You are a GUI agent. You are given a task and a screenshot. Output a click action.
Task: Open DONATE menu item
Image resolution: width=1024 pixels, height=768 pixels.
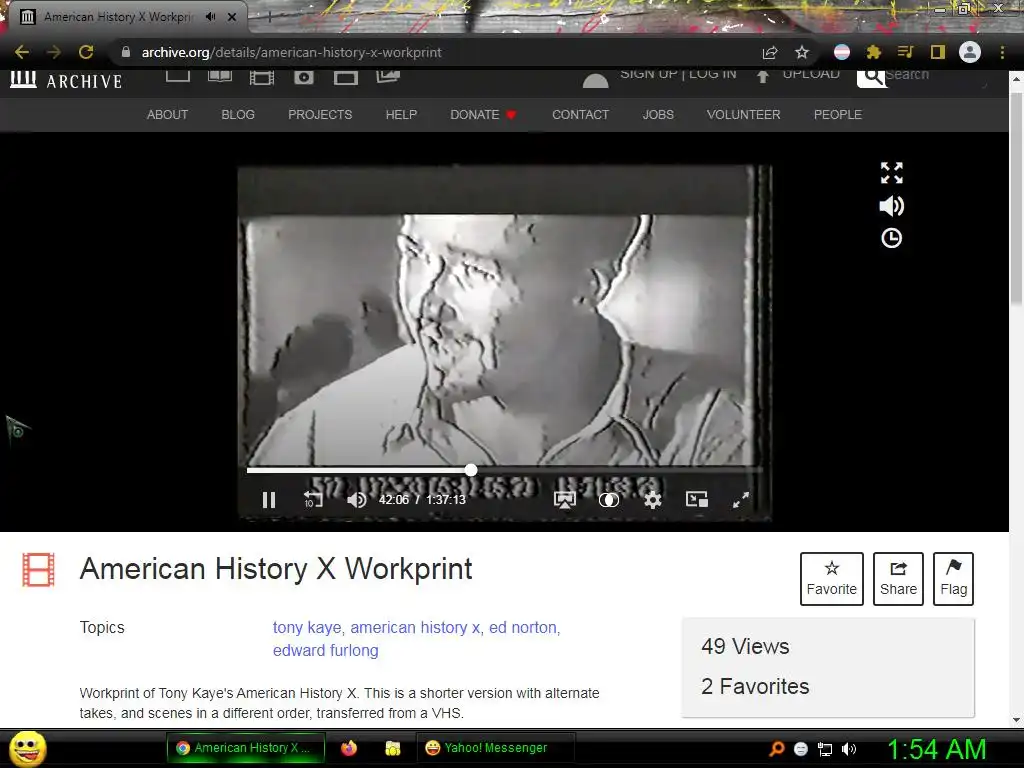483,114
